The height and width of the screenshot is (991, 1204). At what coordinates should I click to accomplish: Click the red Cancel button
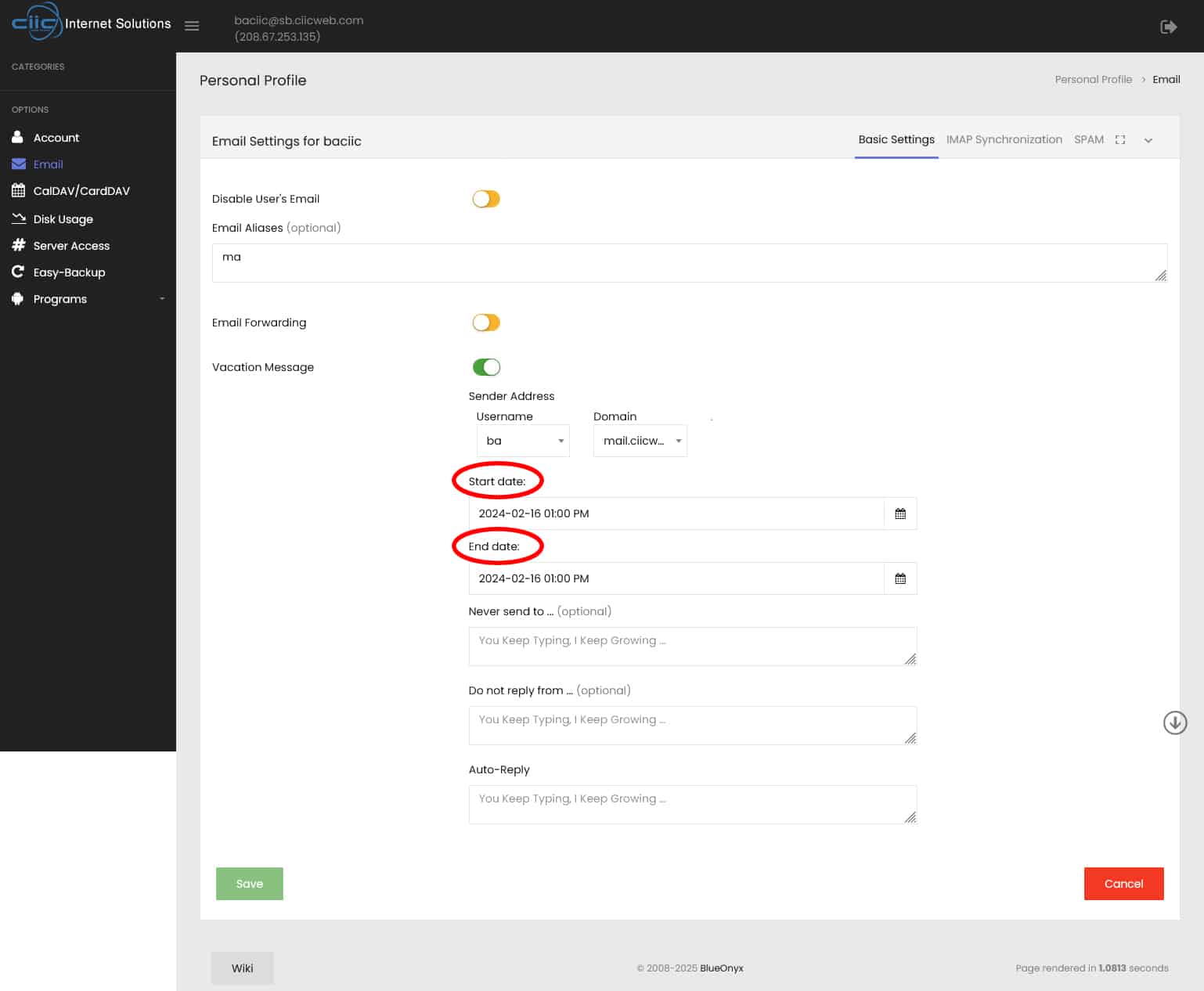(x=1123, y=884)
